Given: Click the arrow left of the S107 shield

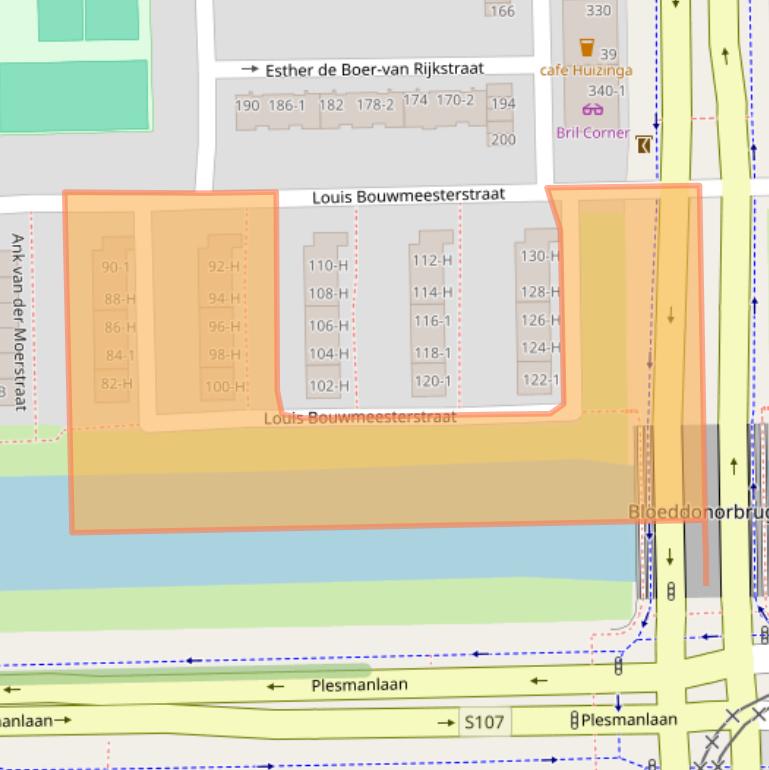Looking at the screenshot, I should click(x=445, y=722).
